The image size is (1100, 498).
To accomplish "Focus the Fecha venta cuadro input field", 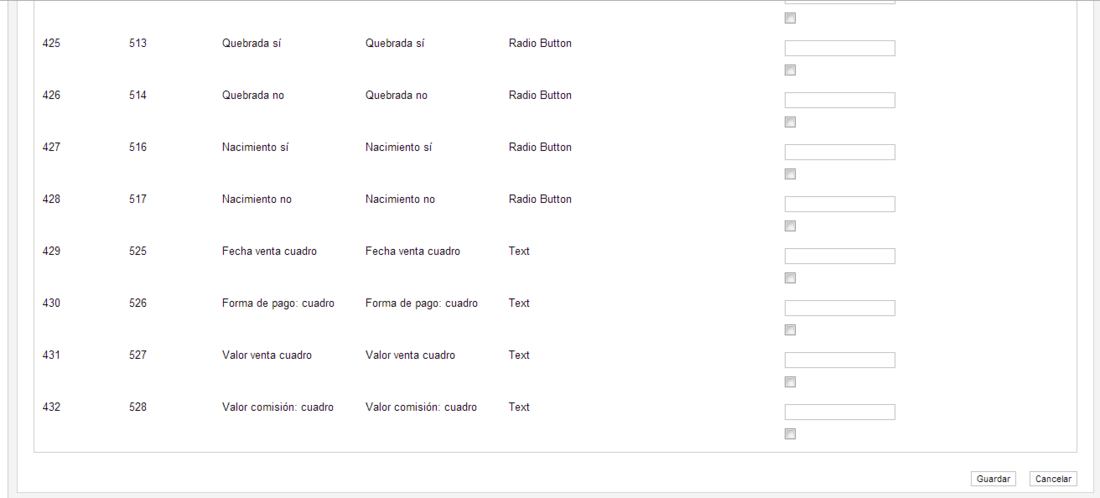I will point(840,256).
